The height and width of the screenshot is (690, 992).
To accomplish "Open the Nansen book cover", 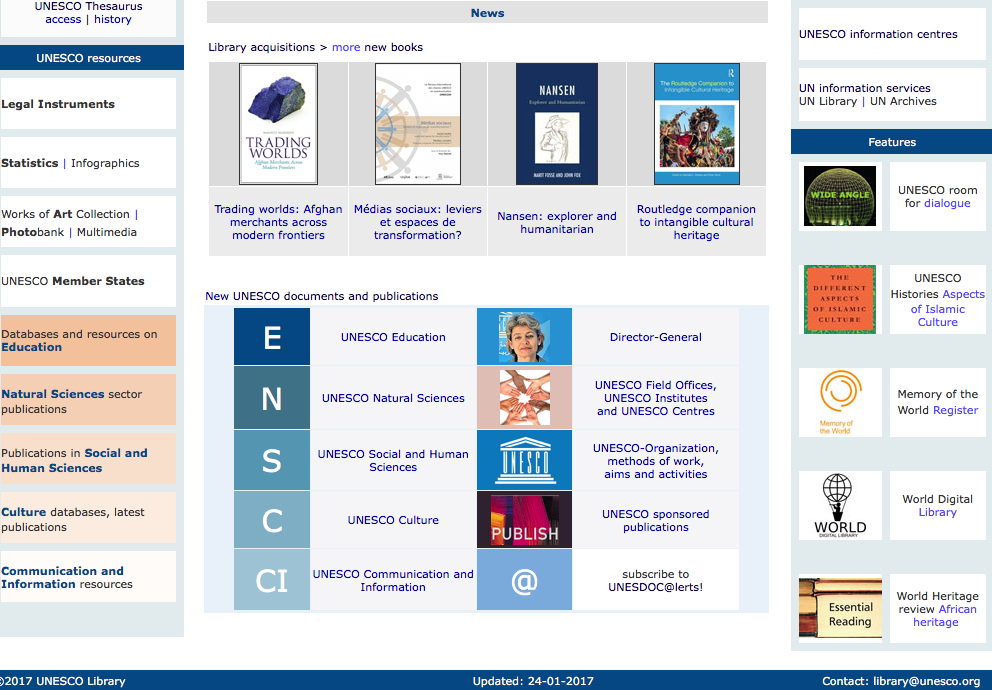I will [557, 124].
